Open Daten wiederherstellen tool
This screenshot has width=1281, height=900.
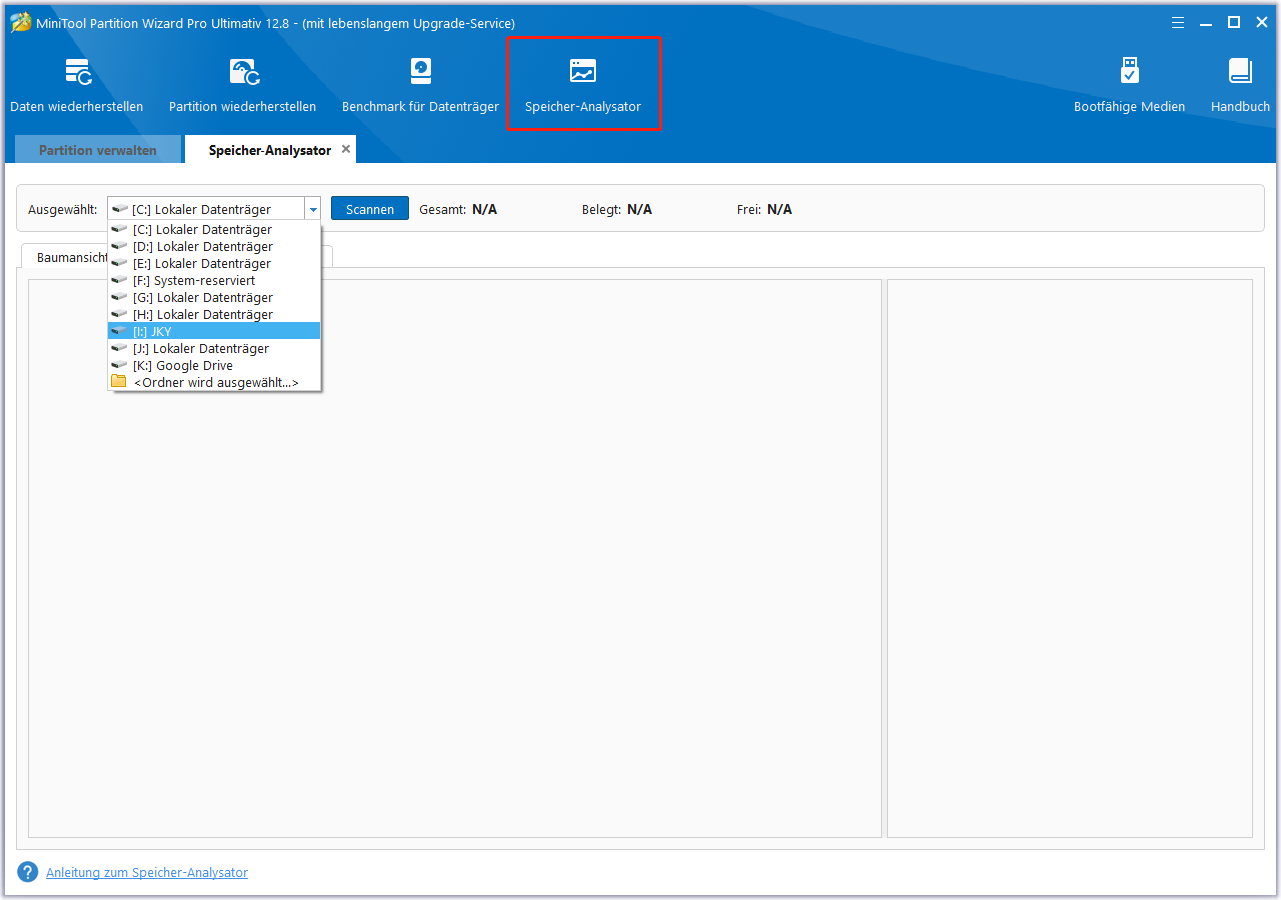[77, 85]
